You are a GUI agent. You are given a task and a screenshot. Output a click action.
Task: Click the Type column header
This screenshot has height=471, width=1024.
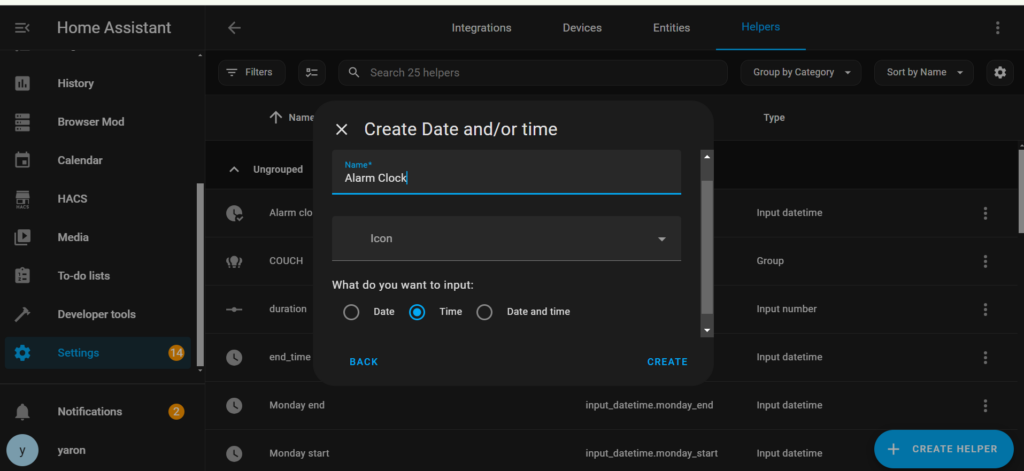click(x=774, y=118)
